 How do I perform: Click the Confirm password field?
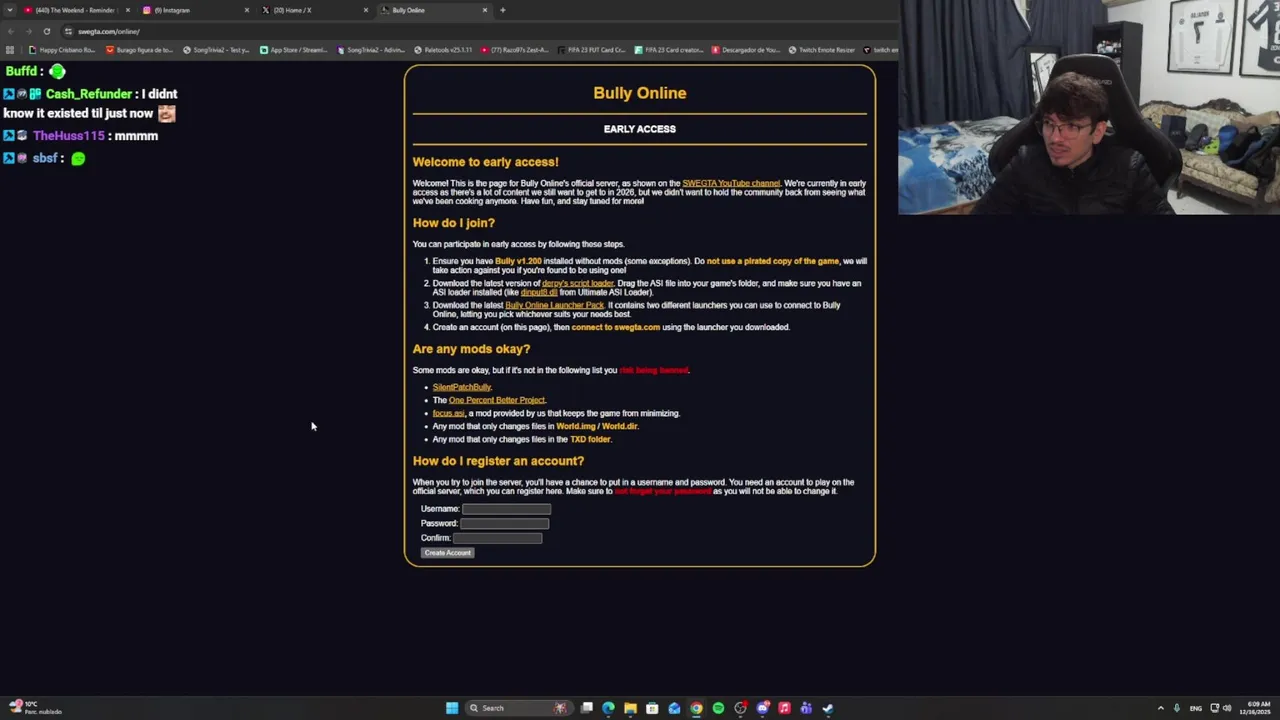[x=498, y=538]
